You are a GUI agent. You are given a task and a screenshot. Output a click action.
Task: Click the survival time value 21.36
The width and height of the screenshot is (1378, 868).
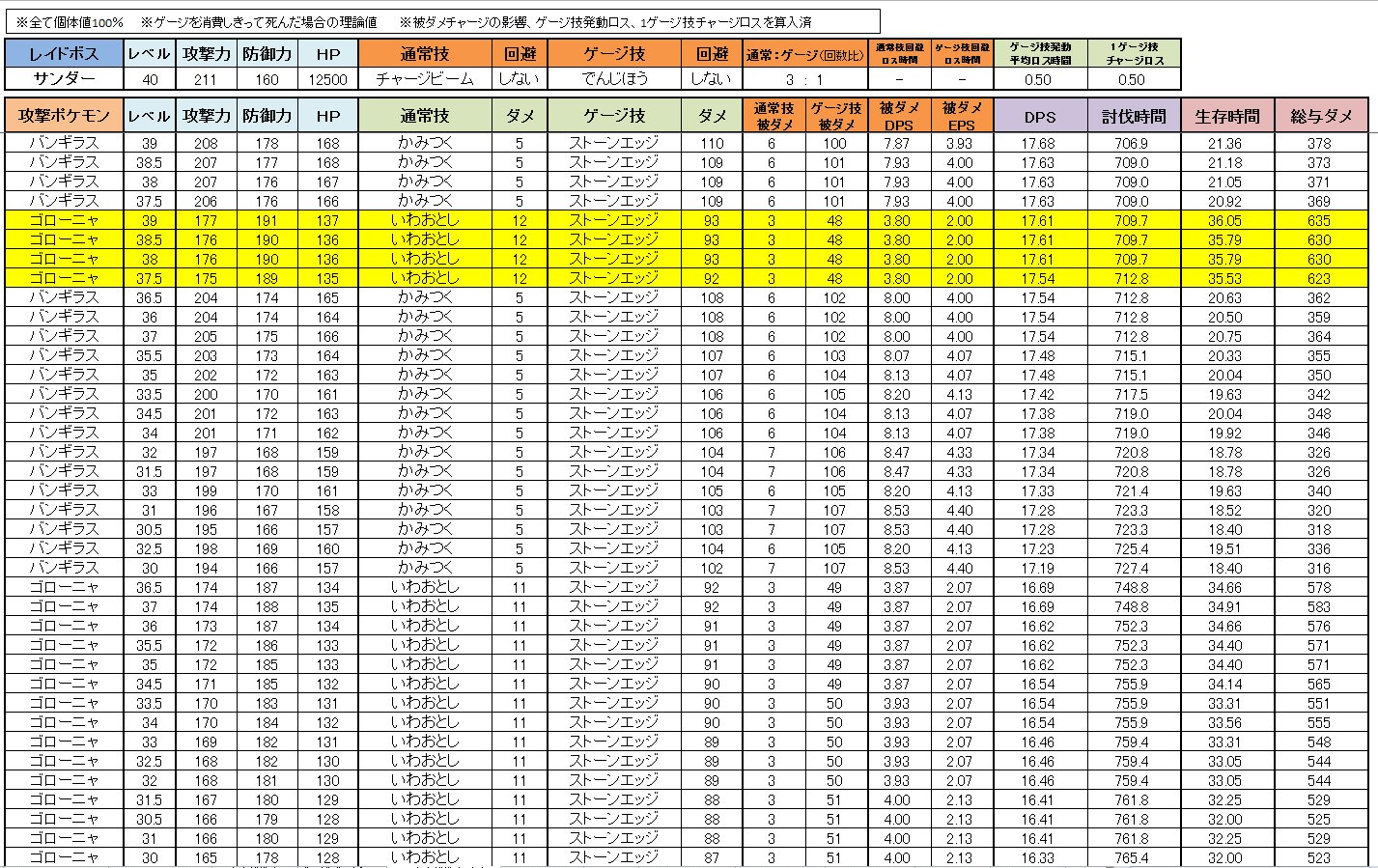coord(1225,143)
